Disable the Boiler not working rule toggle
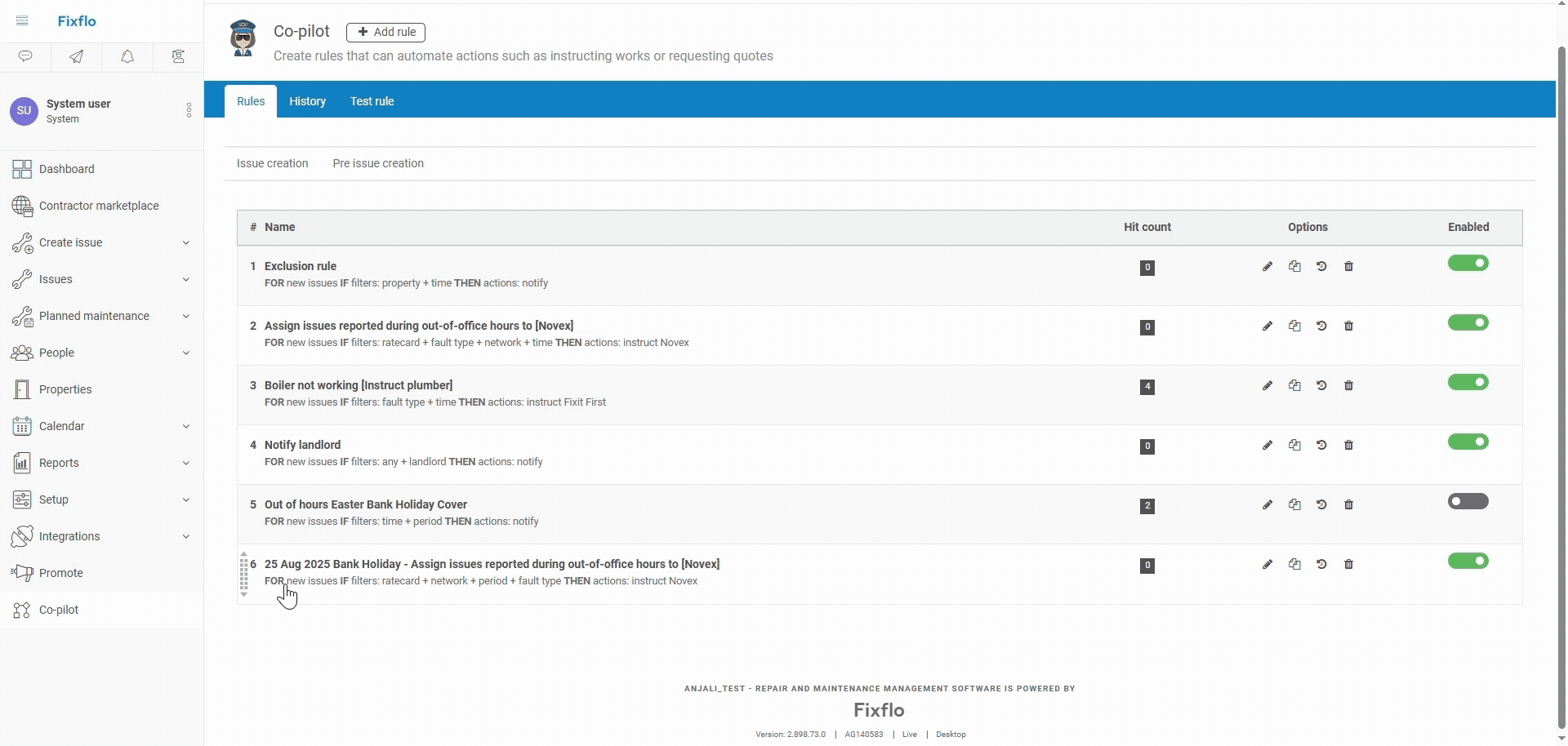Viewport: 1568px width, 746px height. (x=1468, y=382)
